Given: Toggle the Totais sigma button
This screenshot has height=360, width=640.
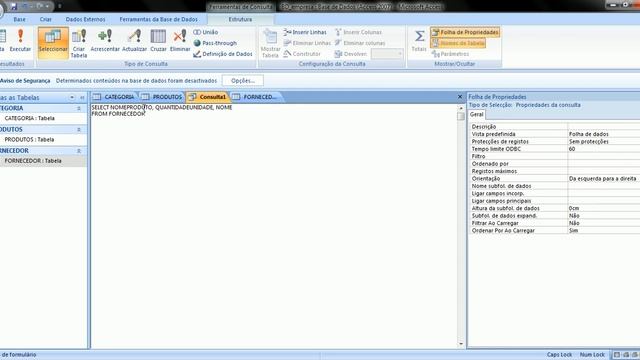Looking at the screenshot, I should point(419,41).
